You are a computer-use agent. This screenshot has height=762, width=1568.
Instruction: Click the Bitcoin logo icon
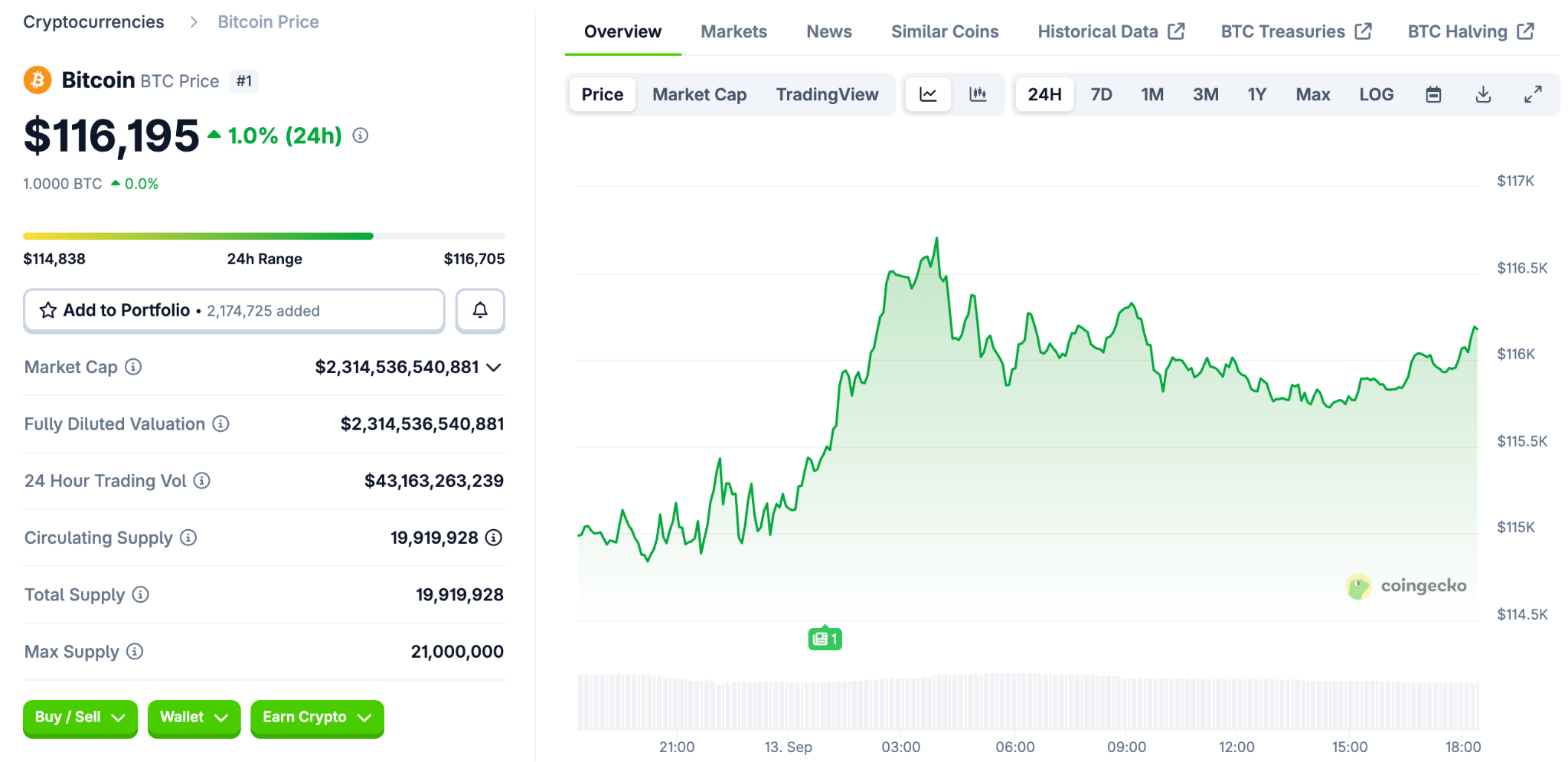(x=38, y=80)
